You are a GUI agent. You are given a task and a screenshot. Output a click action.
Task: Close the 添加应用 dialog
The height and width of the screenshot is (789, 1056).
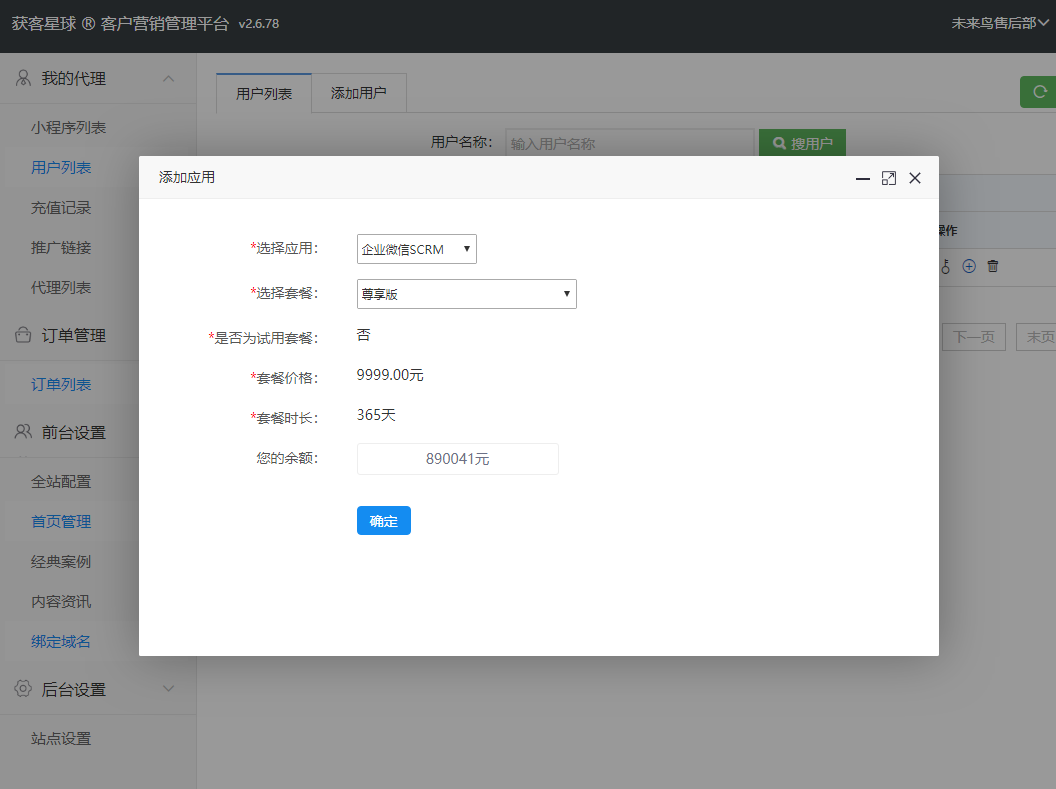tap(914, 178)
